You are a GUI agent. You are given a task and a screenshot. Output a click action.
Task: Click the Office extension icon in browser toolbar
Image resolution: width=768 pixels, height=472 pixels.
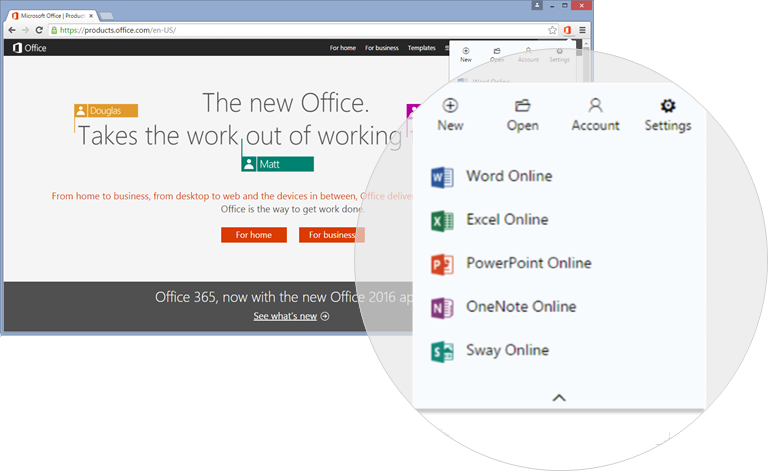567,30
